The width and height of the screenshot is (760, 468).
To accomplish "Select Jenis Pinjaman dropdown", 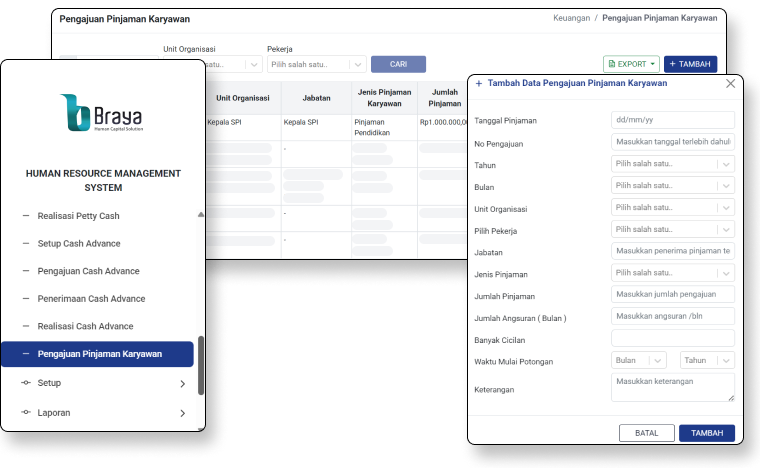I will click(x=672, y=273).
